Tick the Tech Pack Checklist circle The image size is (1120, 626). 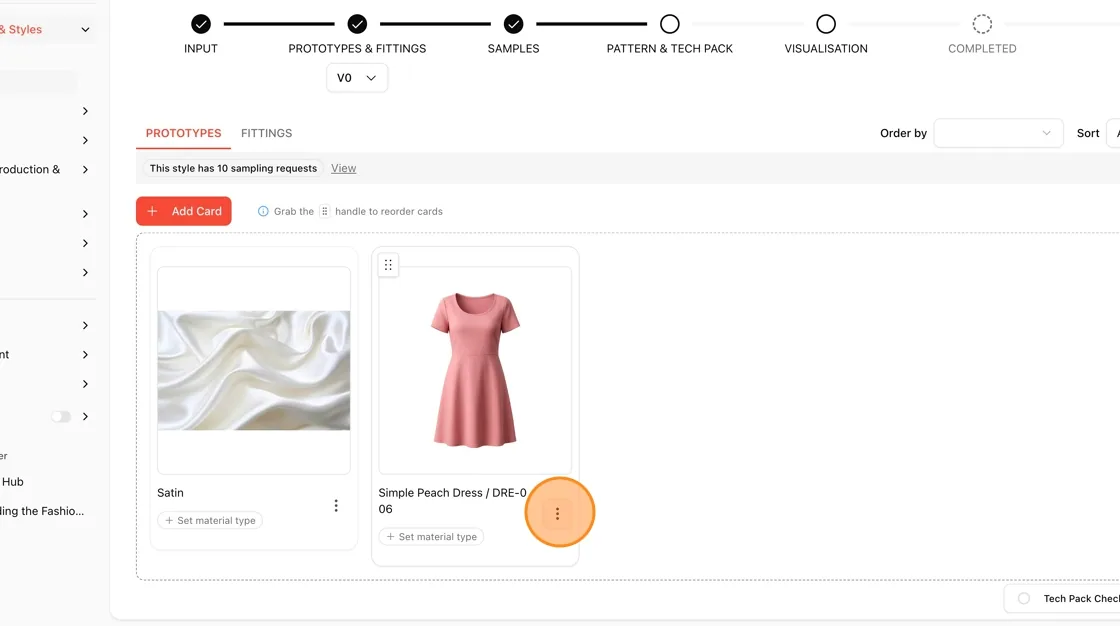click(x=1024, y=599)
